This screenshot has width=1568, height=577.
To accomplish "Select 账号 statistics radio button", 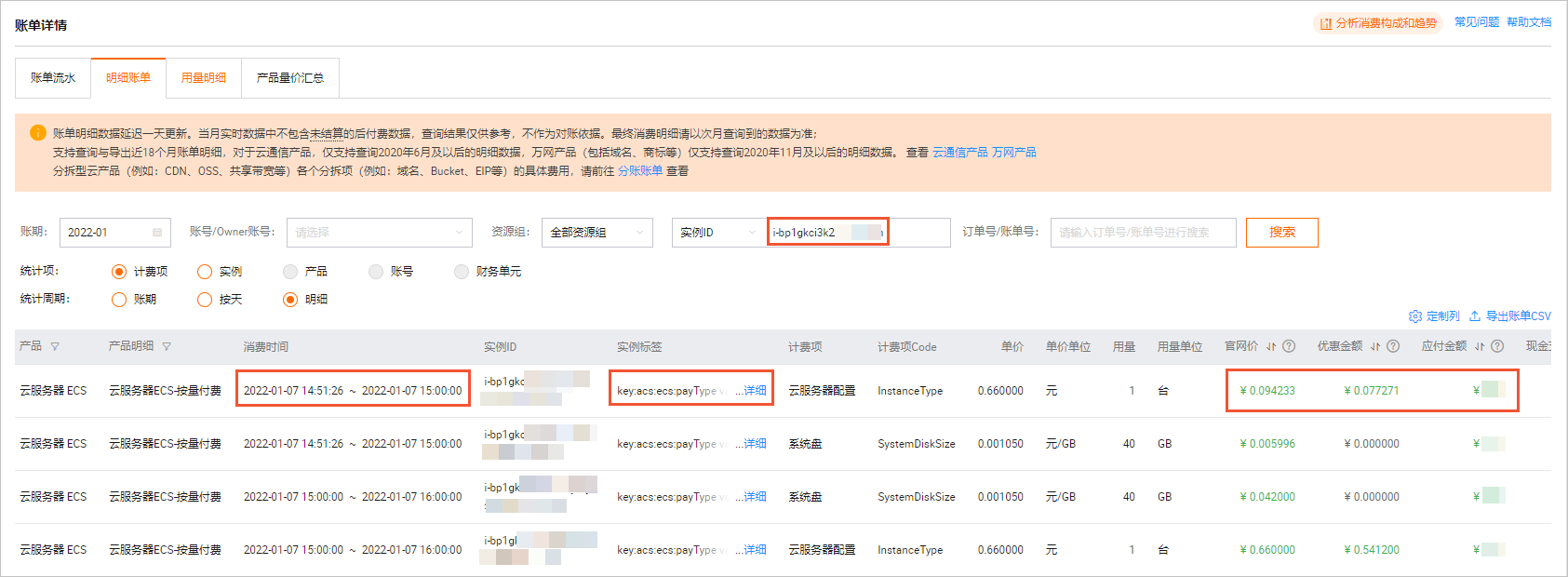I will (x=376, y=272).
